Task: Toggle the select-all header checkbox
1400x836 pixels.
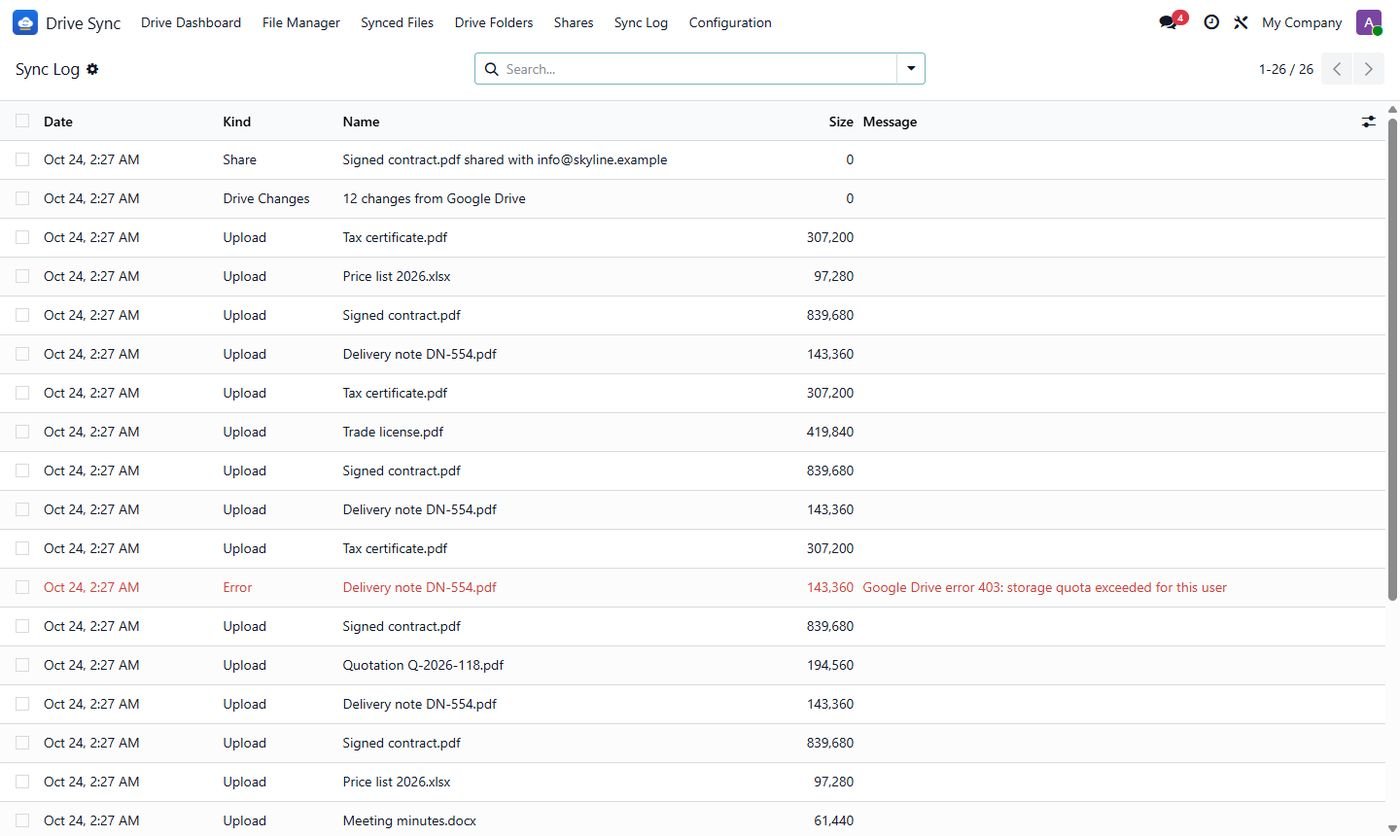Action: click(22, 121)
